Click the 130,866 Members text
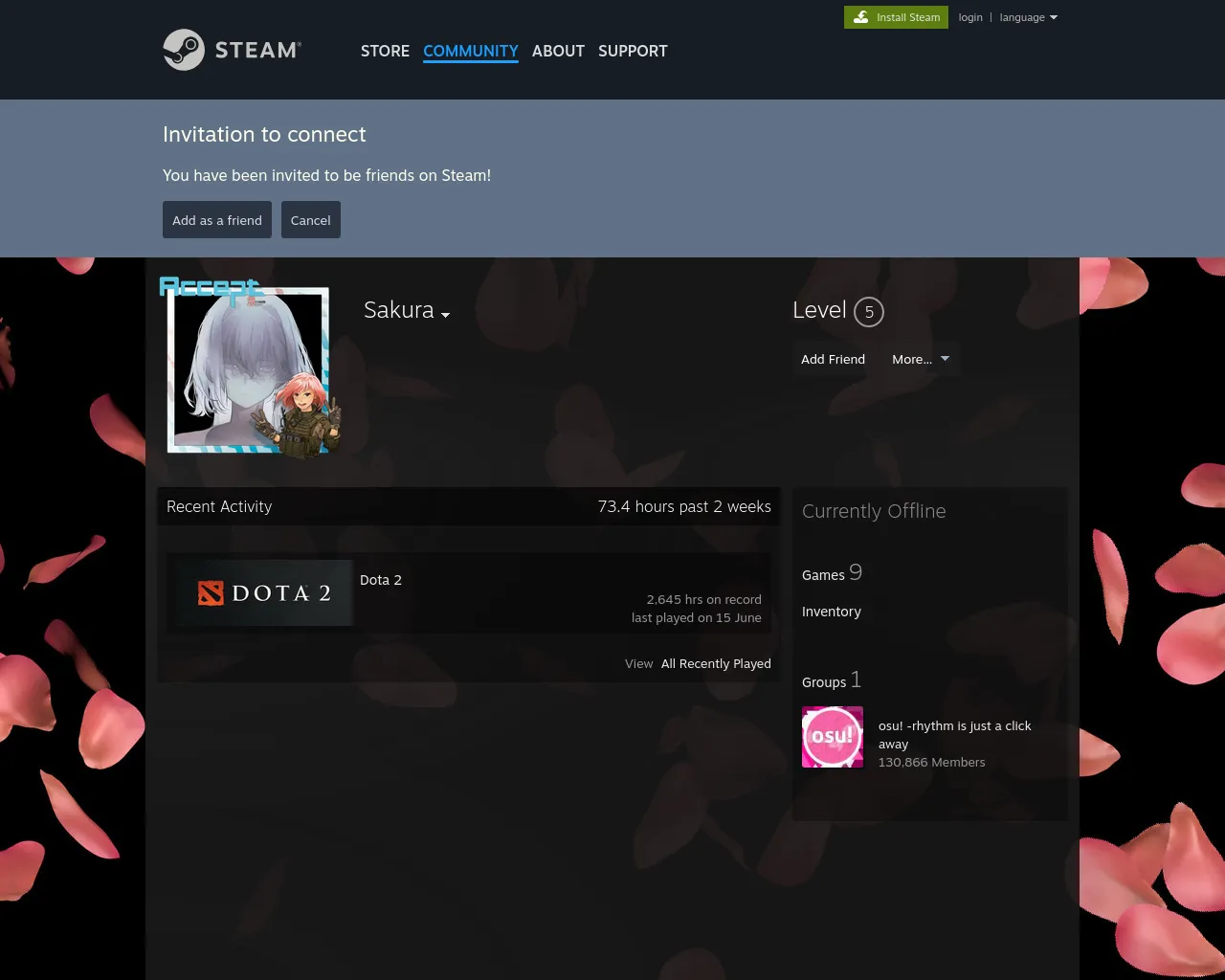1225x980 pixels. tap(931, 762)
